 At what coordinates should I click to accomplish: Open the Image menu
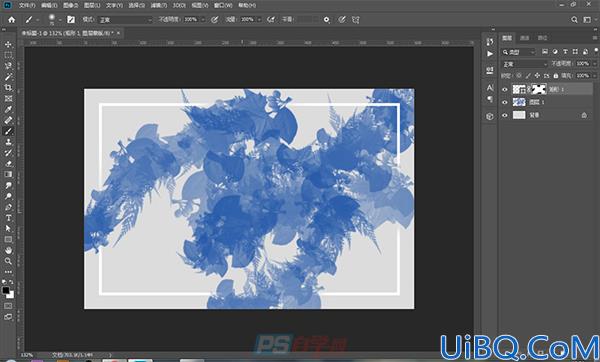click(70, 5)
